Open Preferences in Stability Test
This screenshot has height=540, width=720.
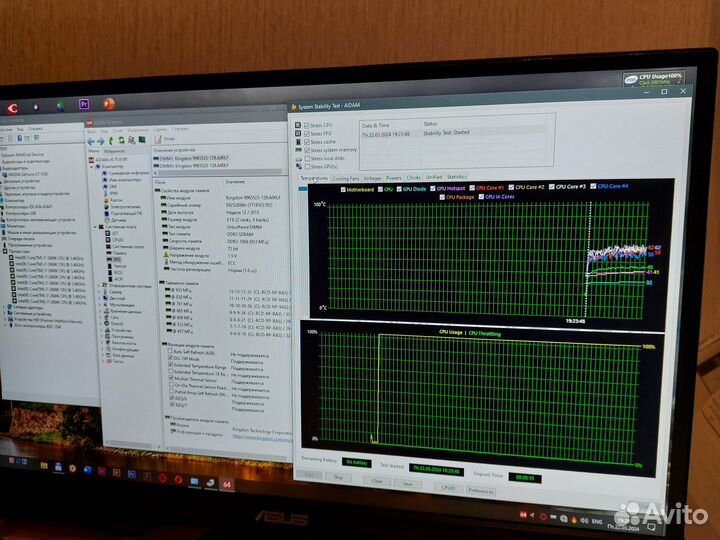[480, 491]
